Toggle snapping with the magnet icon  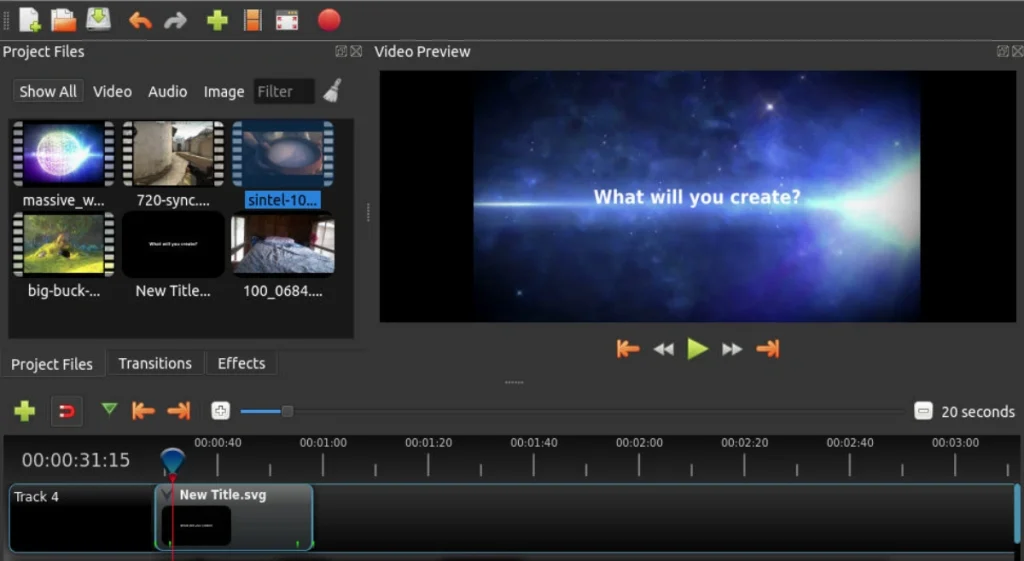67,411
